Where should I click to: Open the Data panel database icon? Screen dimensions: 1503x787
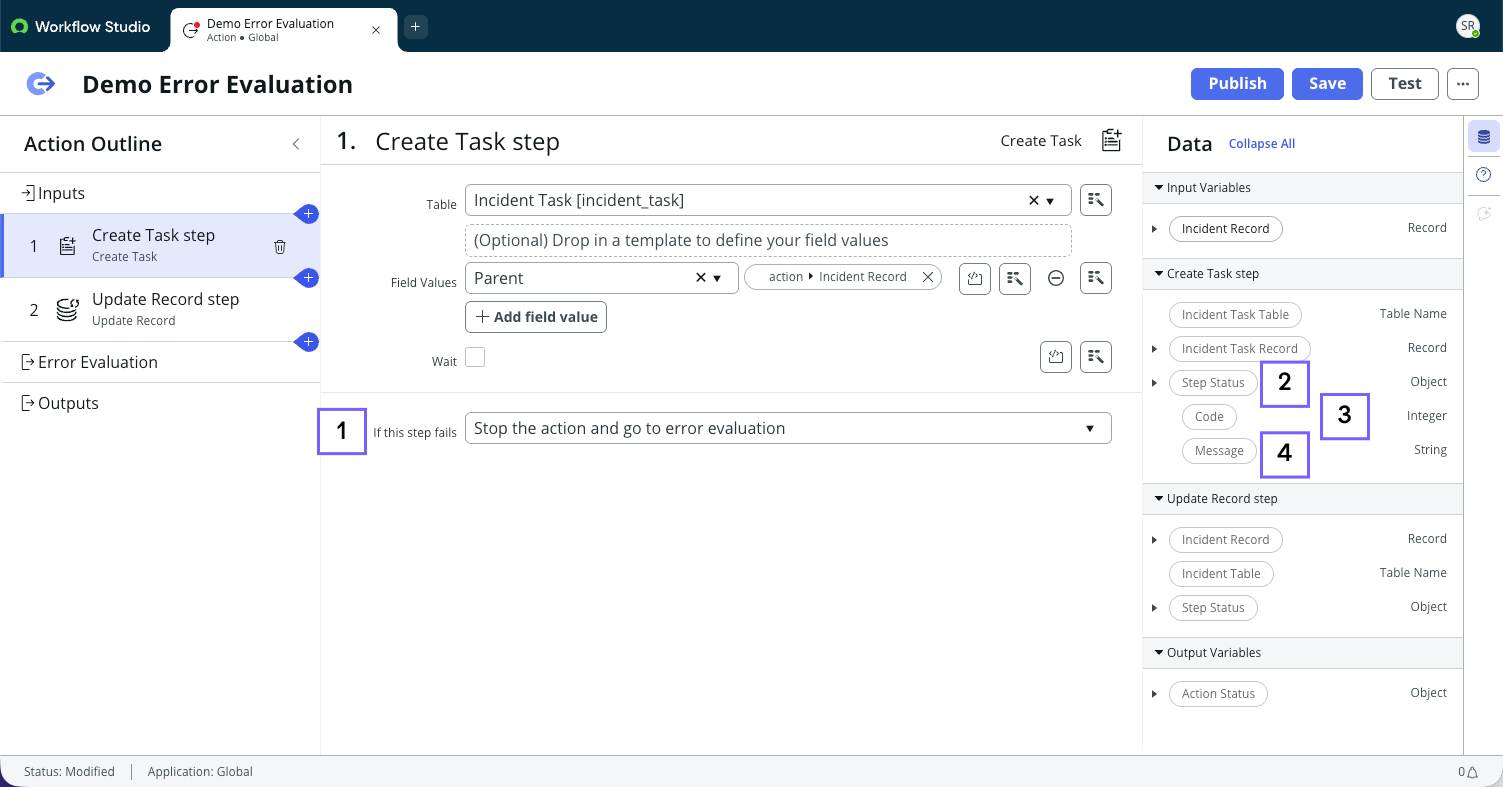pyautogui.click(x=1483, y=137)
